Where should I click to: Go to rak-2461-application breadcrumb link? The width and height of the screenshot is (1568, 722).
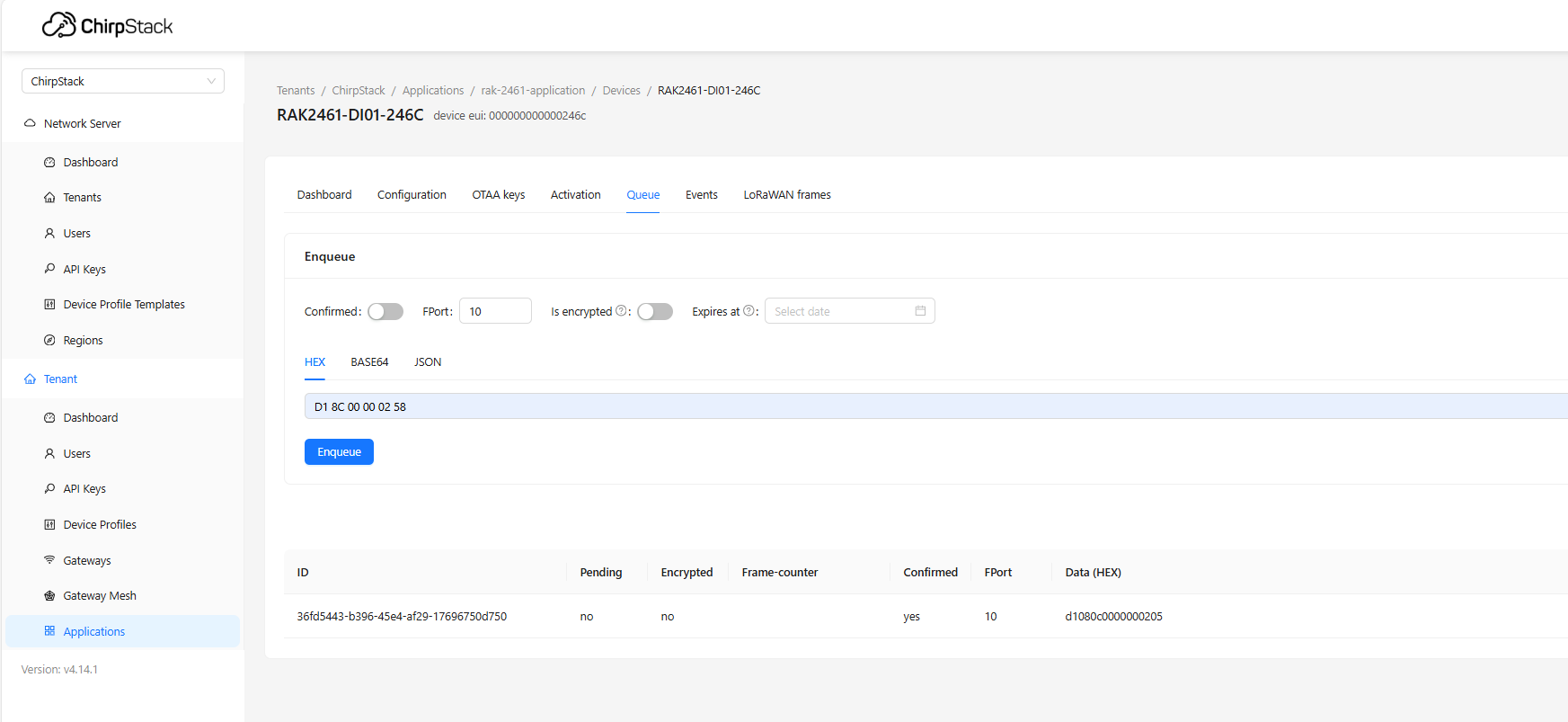pos(533,91)
